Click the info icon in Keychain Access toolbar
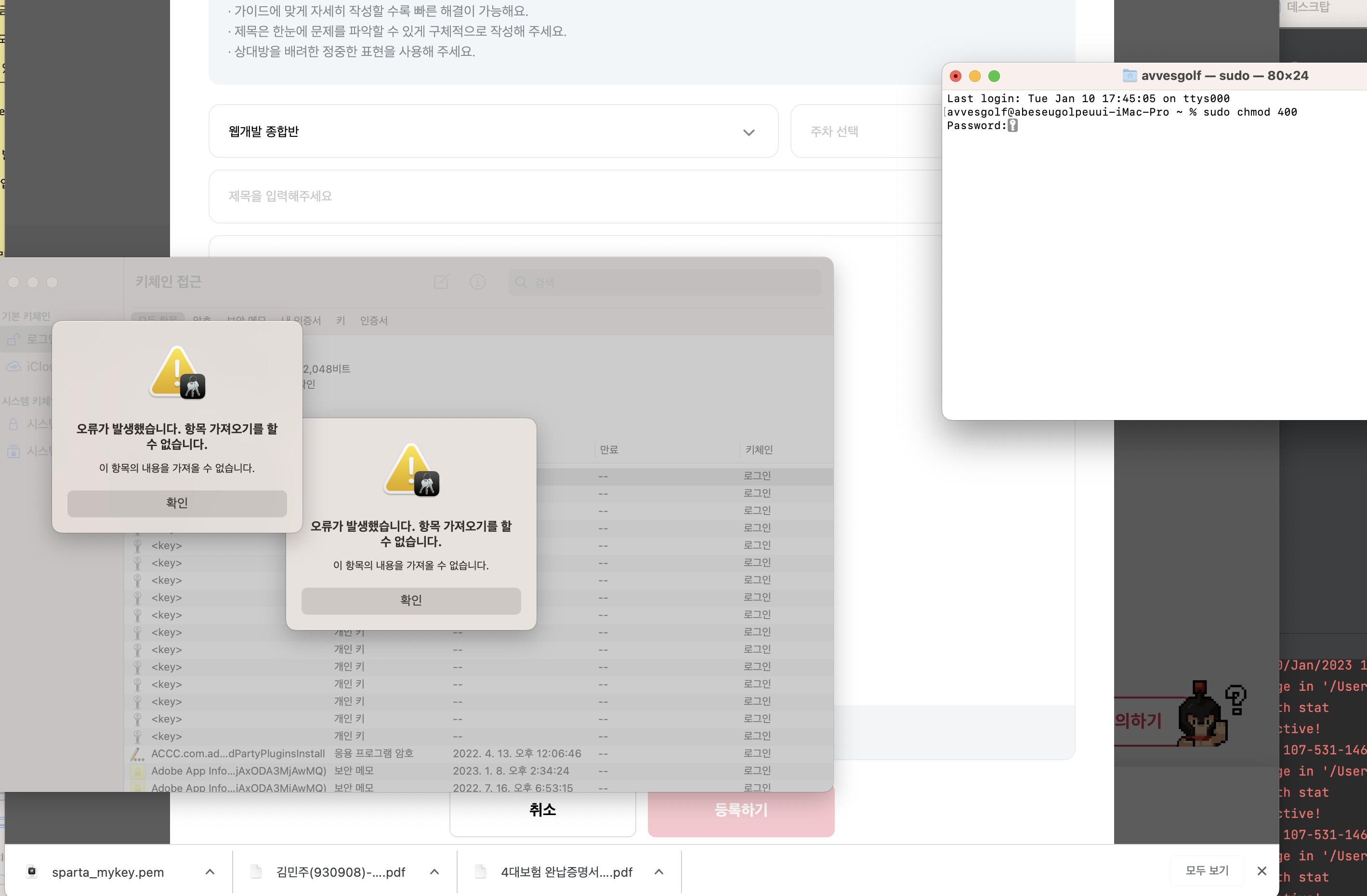 click(x=478, y=282)
